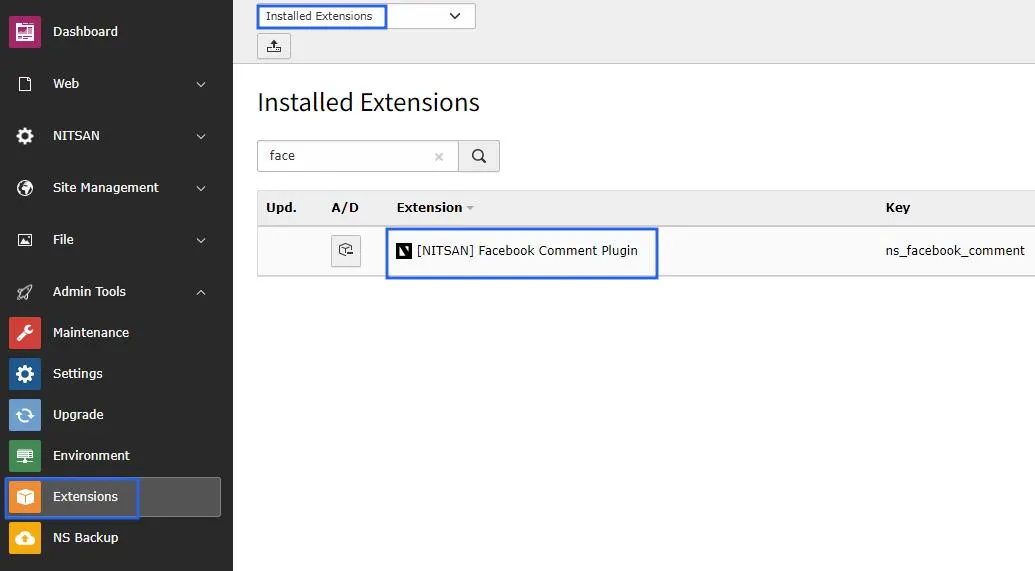
Task: Click the Admin Tools rocket icon
Action: coord(24,292)
